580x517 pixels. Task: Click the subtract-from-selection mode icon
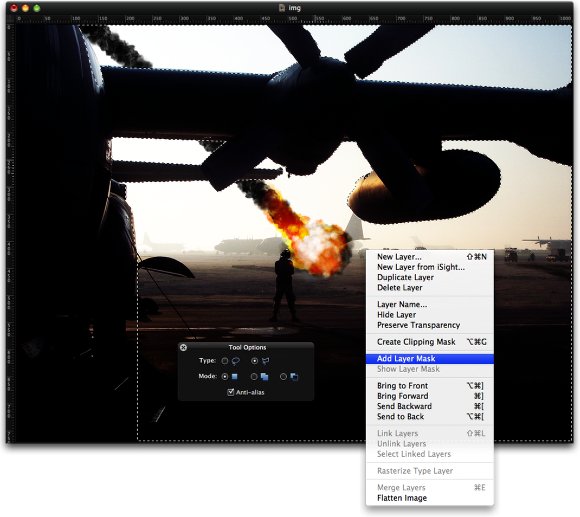[x=294, y=376]
